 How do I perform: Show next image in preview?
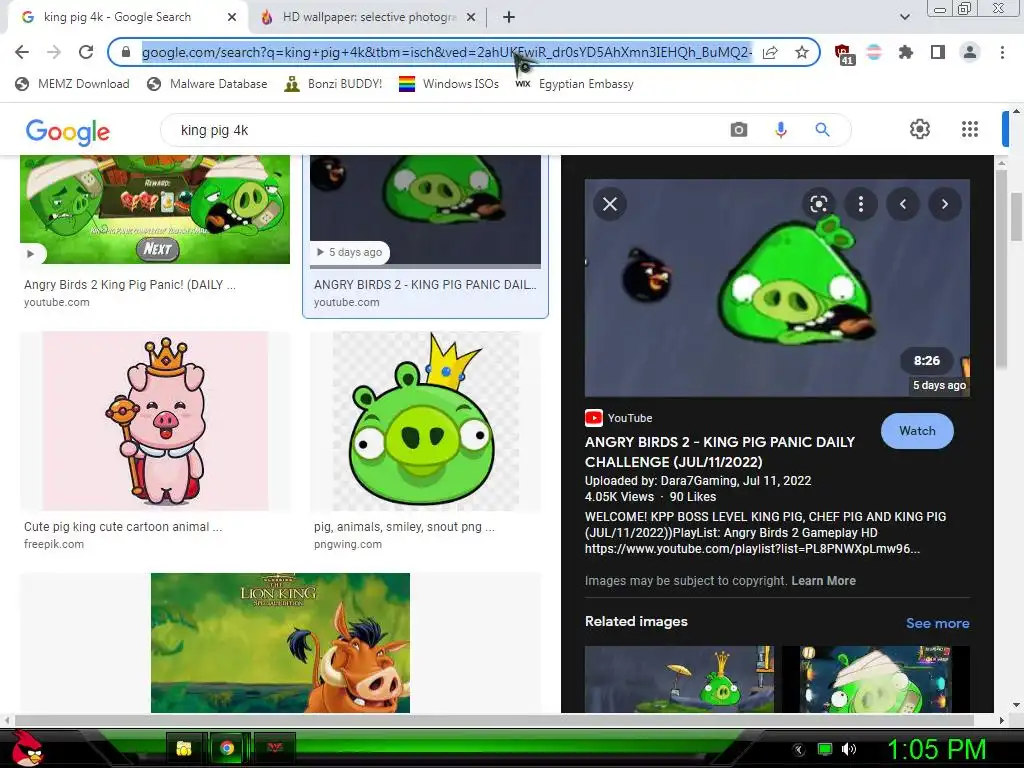tap(944, 204)
